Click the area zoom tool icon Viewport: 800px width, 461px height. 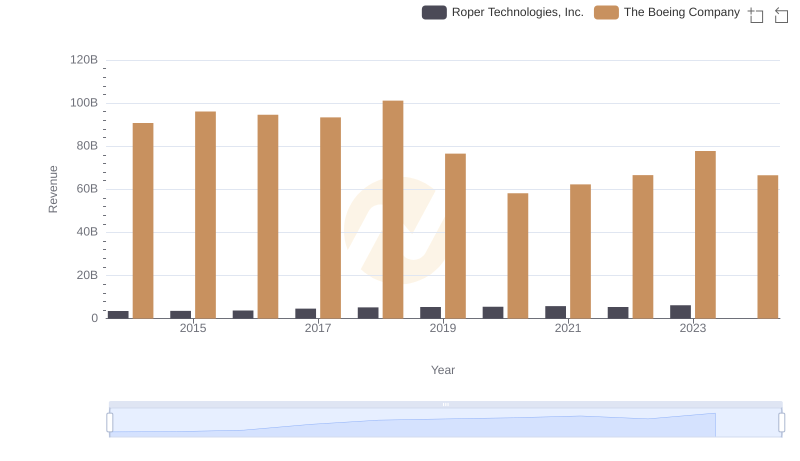756,15
